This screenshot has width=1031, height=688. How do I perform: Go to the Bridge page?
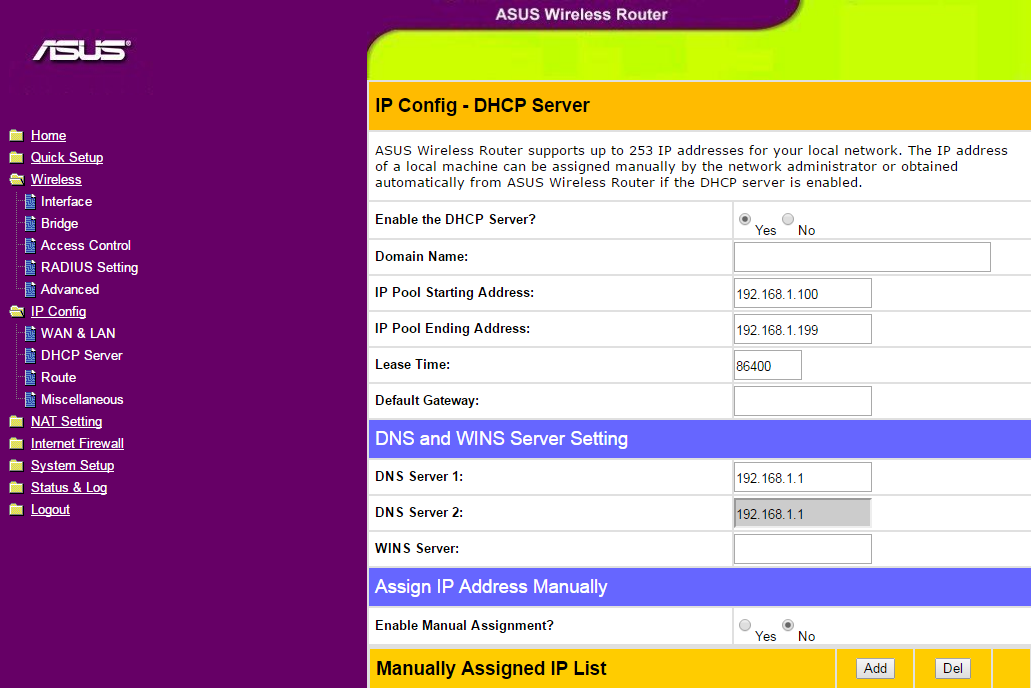point(59,224)
